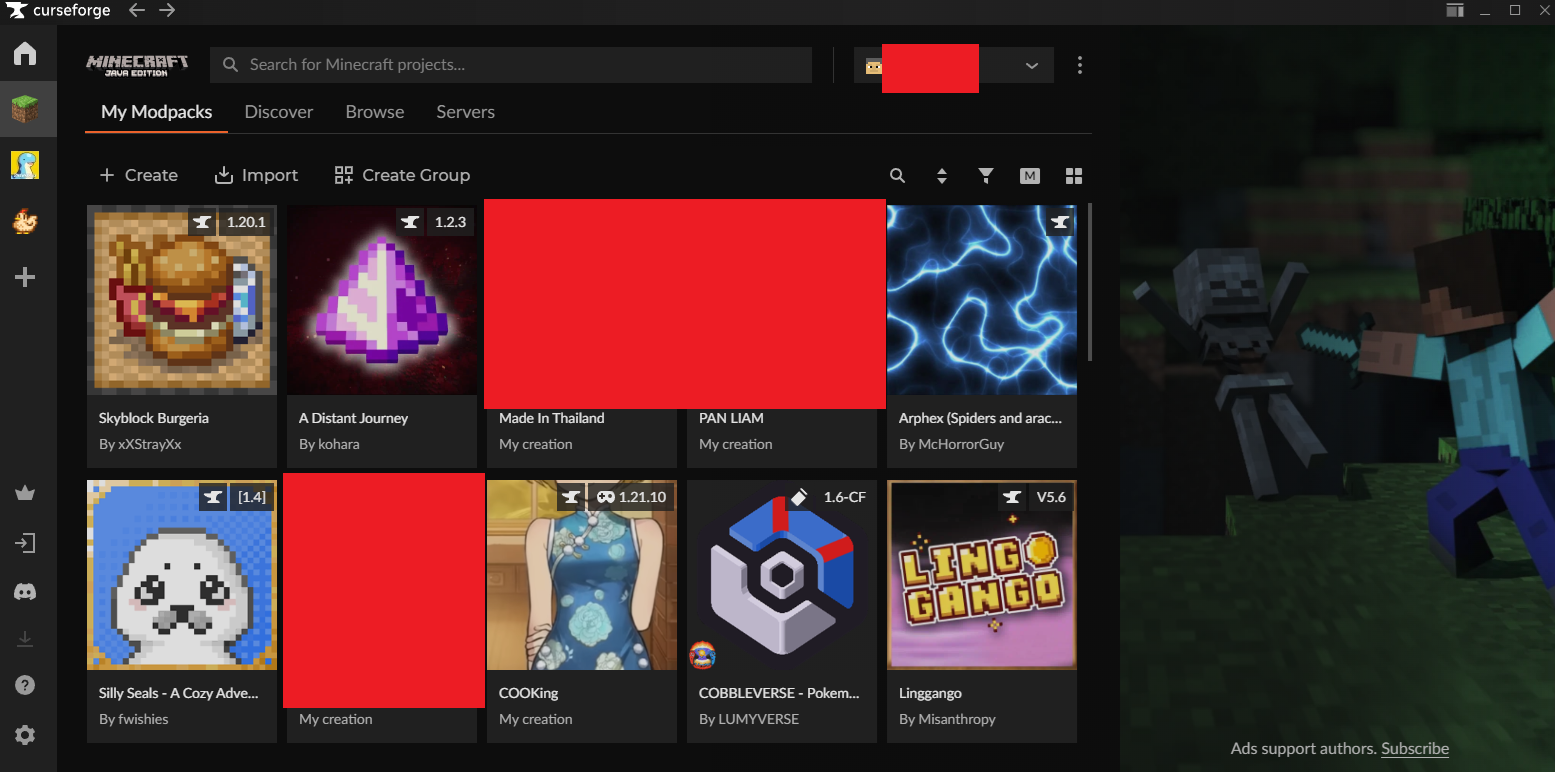Switch to My Modpacks tab
The image size is (1555, 772).
click(x=157, y=112)
